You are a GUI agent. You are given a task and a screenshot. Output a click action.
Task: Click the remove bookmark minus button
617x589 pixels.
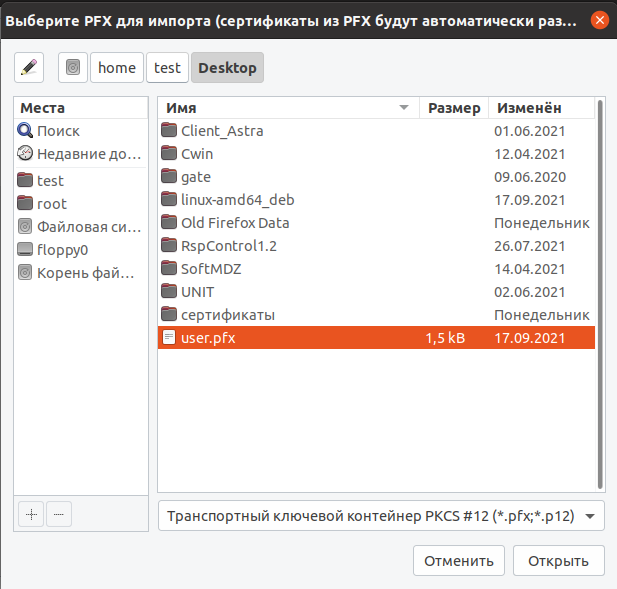(59, 514)
